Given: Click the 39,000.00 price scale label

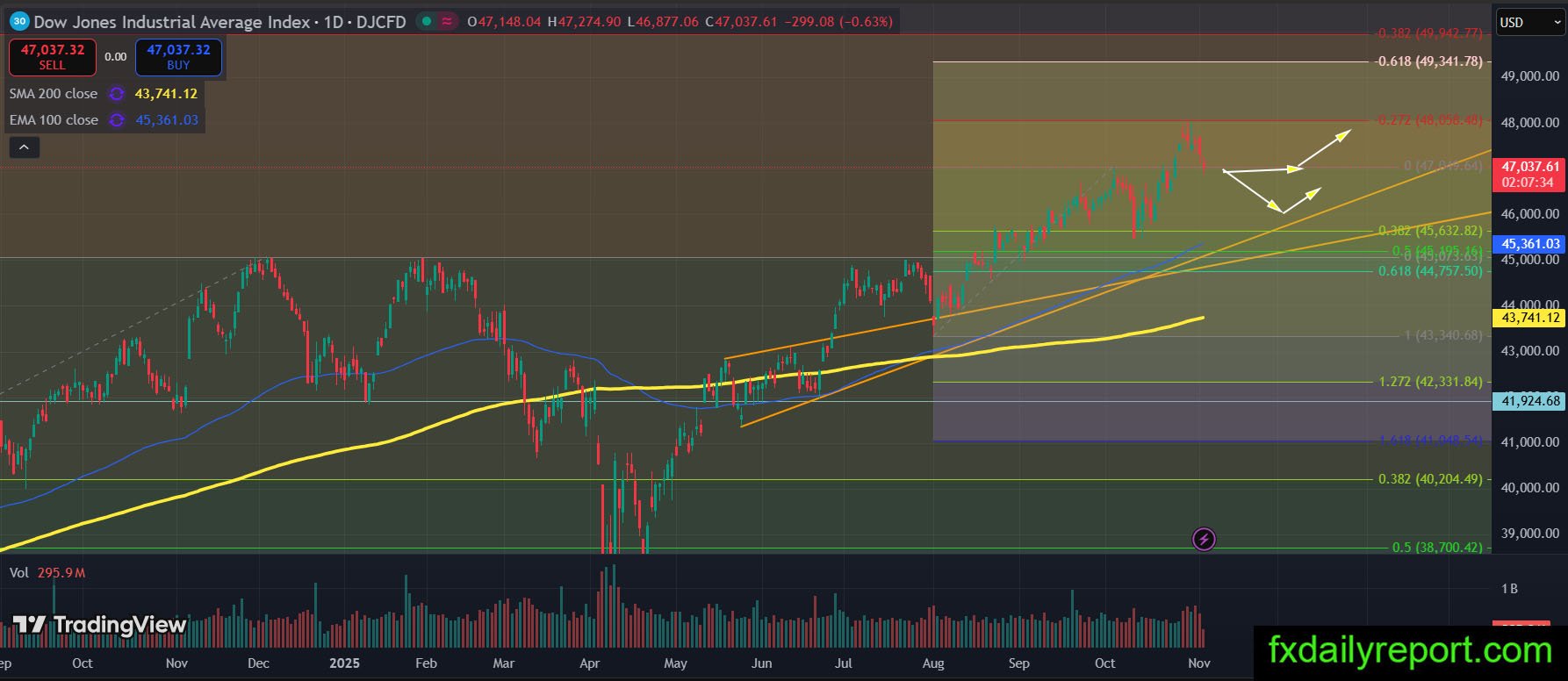Looking at the screenshot, I should pyautogui.click(x=1530, y=534).
